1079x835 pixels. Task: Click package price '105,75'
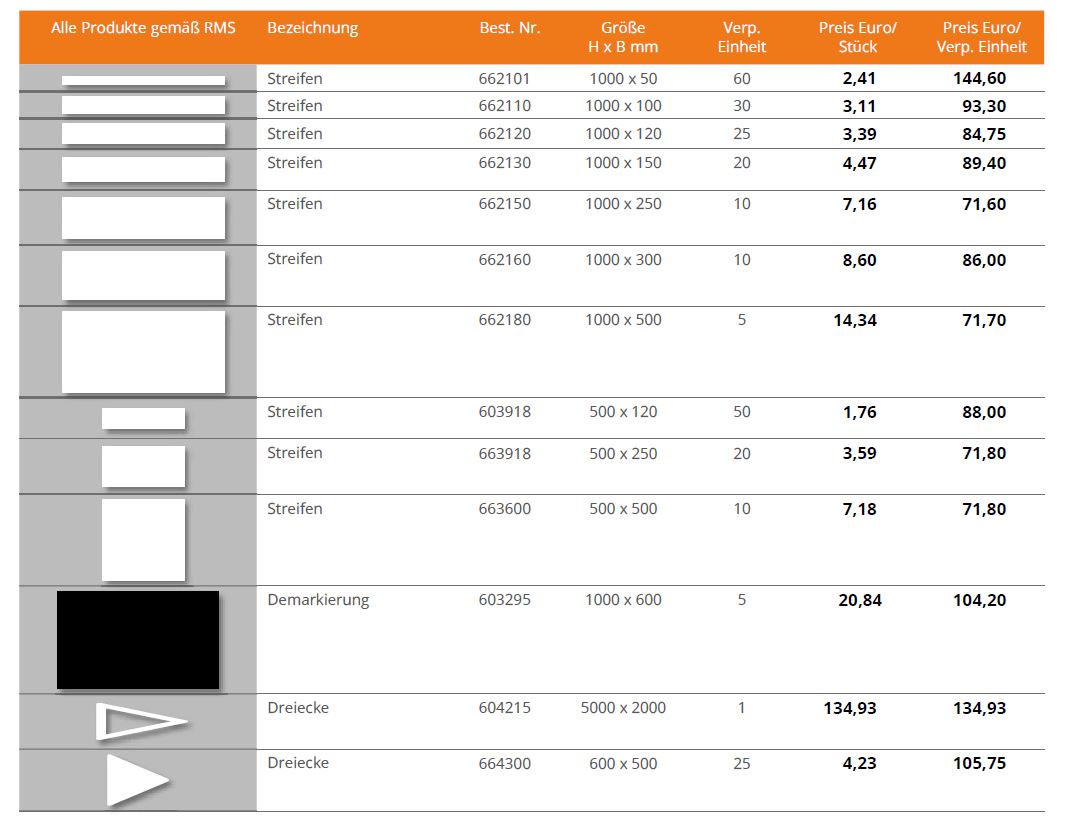(x=979, y=763)
